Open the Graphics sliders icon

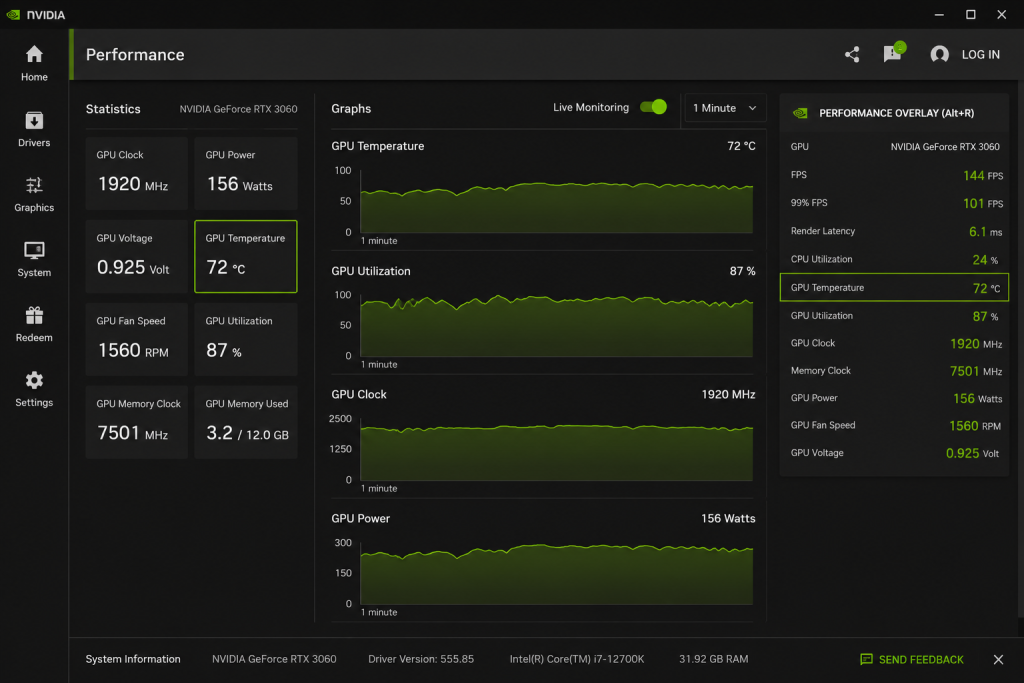[x=34, y=185]
